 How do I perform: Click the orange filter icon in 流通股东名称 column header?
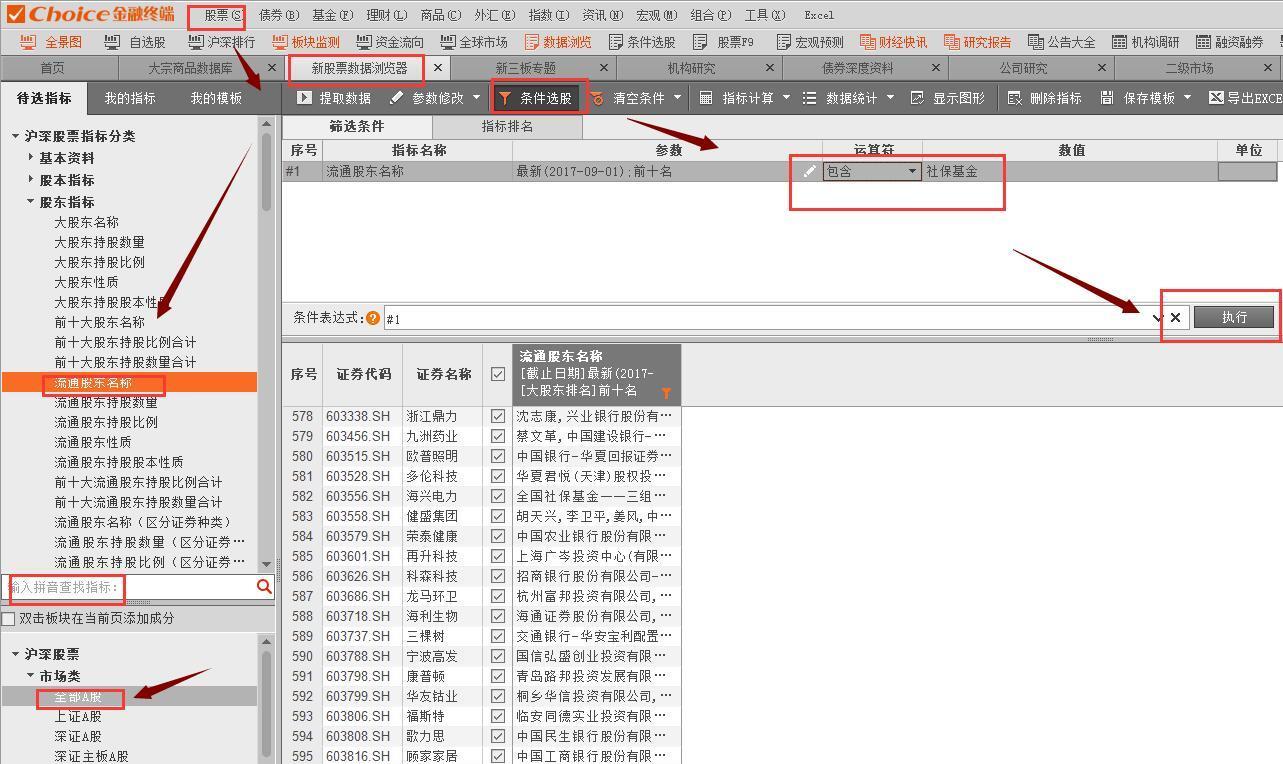666,394
